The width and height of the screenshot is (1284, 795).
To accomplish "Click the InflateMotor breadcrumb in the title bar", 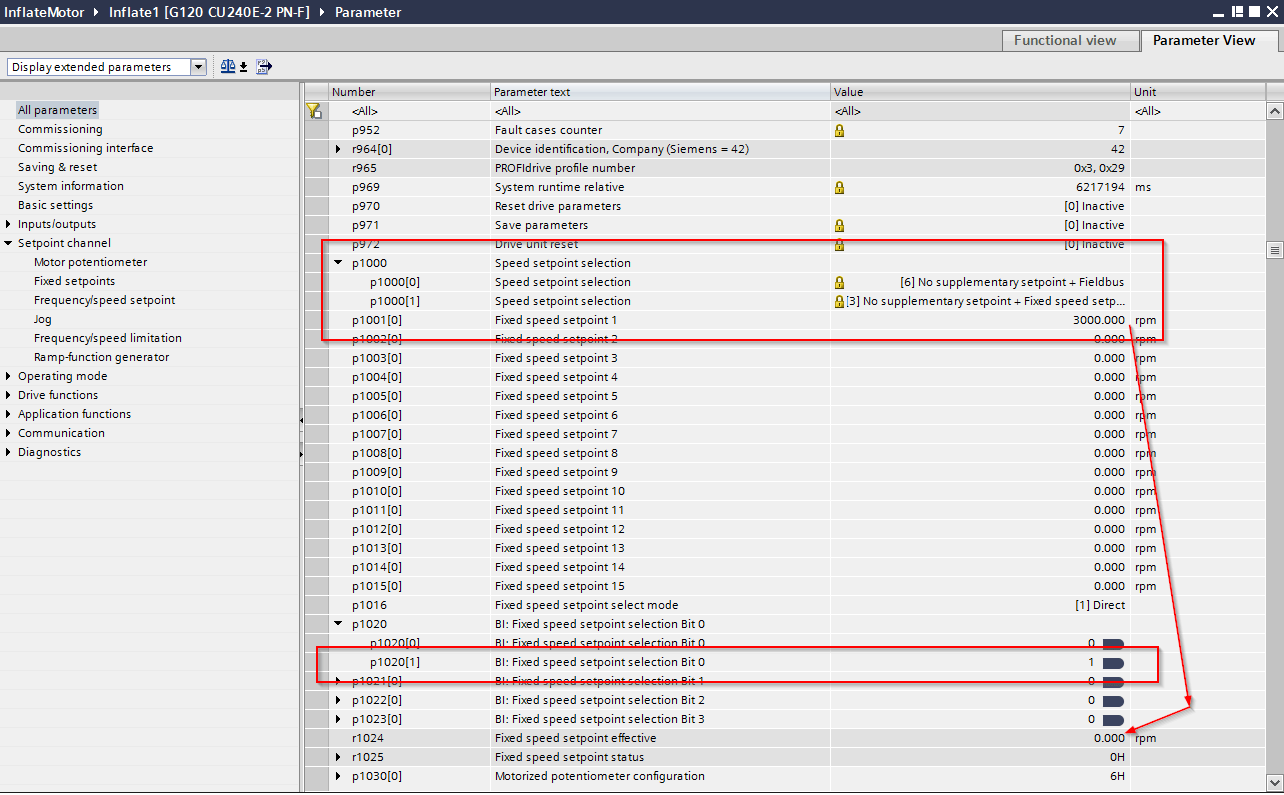I will point(43,12).
